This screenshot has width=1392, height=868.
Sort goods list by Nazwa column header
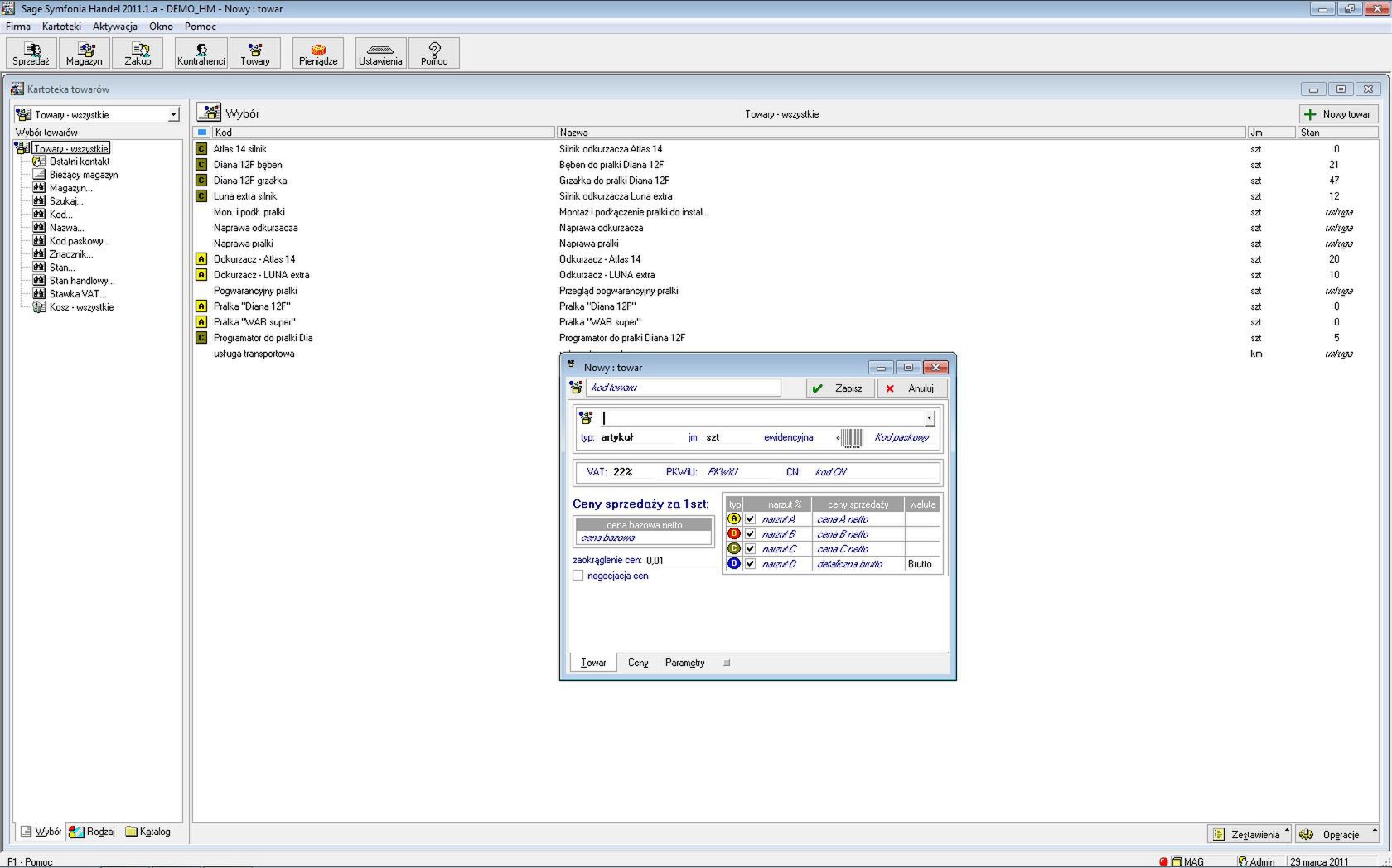tap(901, 133)
